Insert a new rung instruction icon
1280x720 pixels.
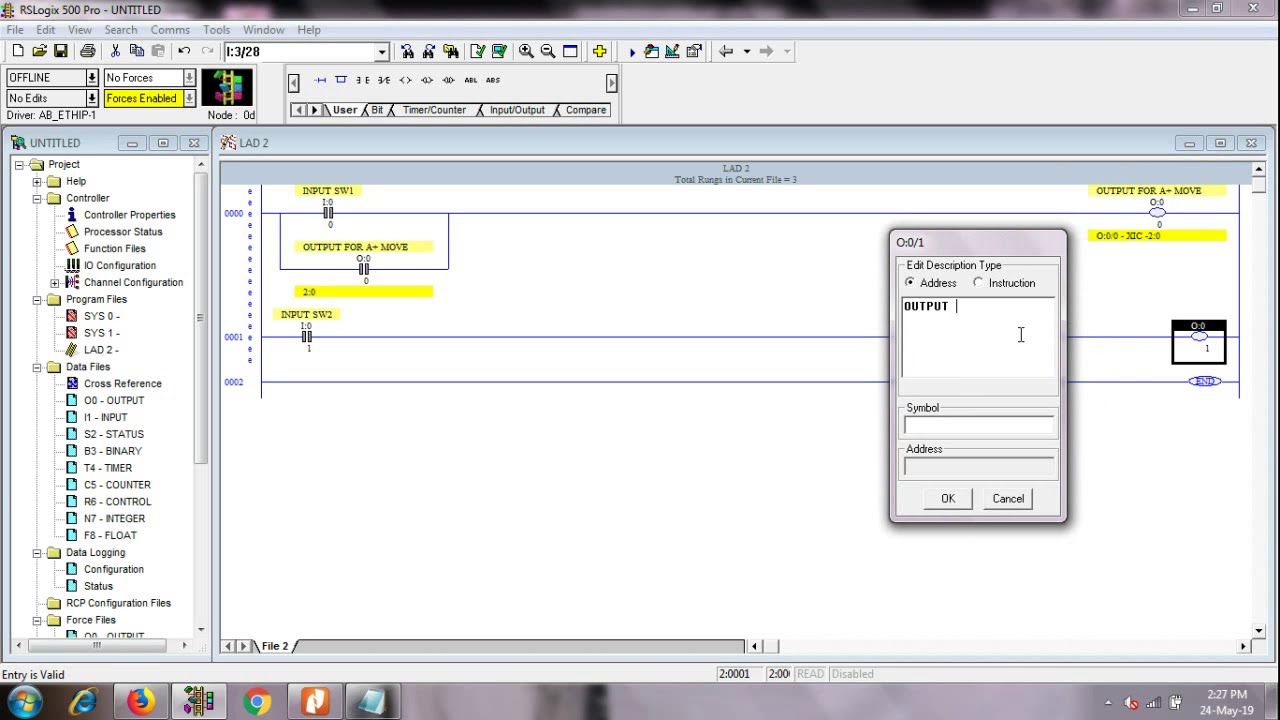click(x=320, y=80)
